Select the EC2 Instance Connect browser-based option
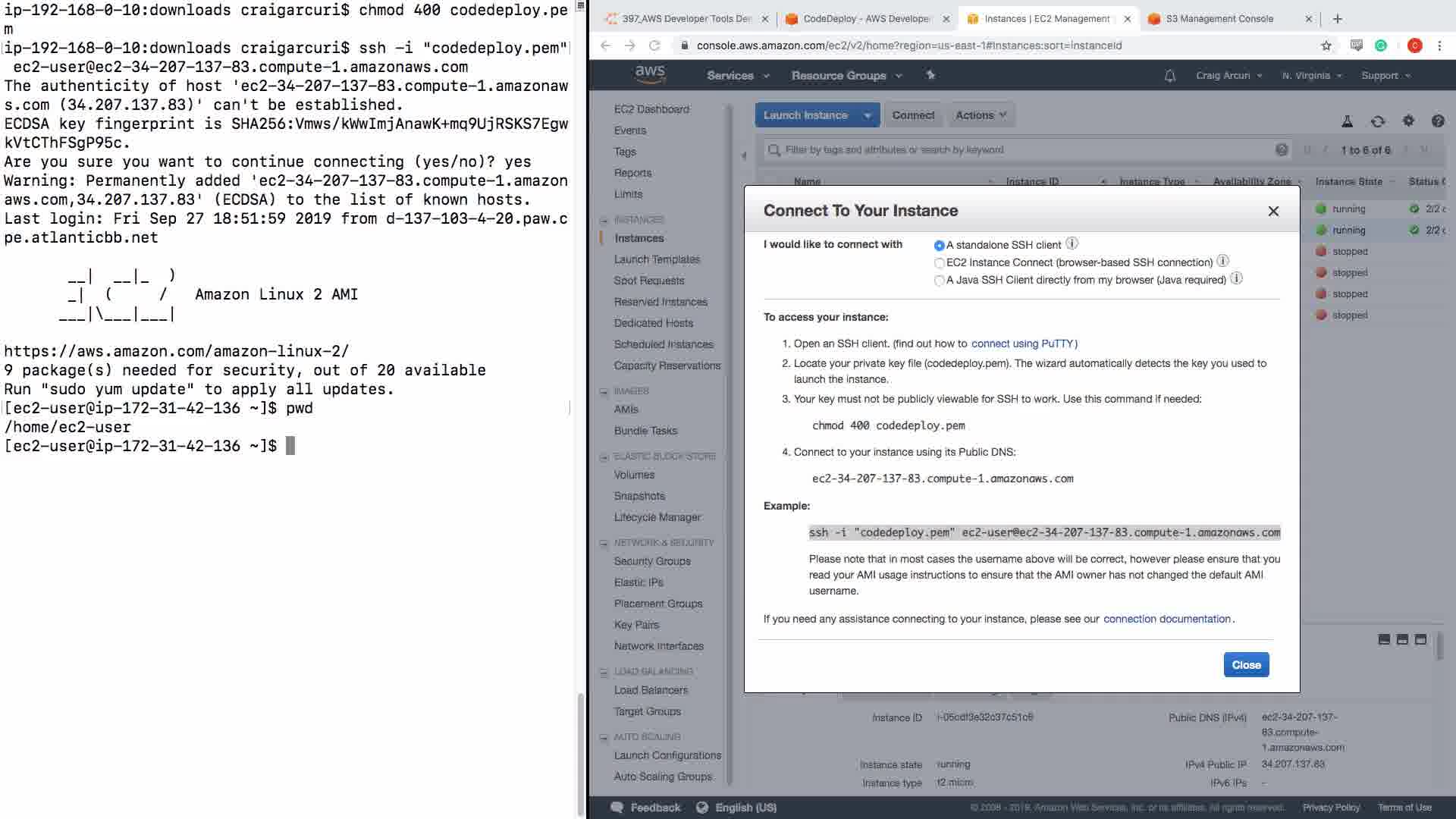 pos(939,263)
